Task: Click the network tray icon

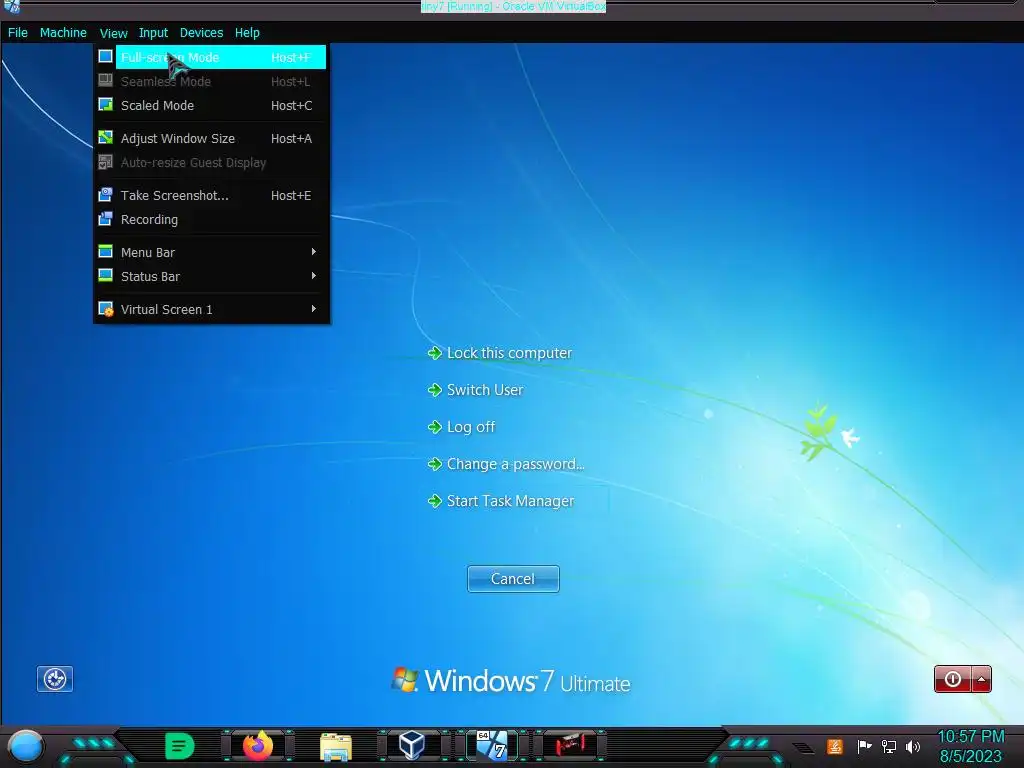Action: (x=889, y=746)
